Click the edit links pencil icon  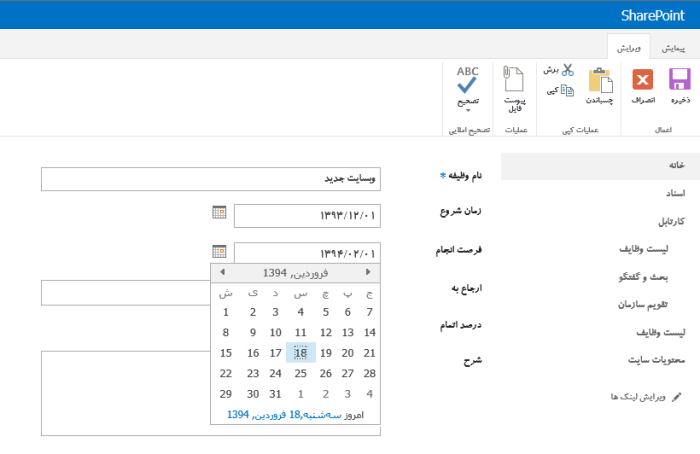tap(677, 397)
